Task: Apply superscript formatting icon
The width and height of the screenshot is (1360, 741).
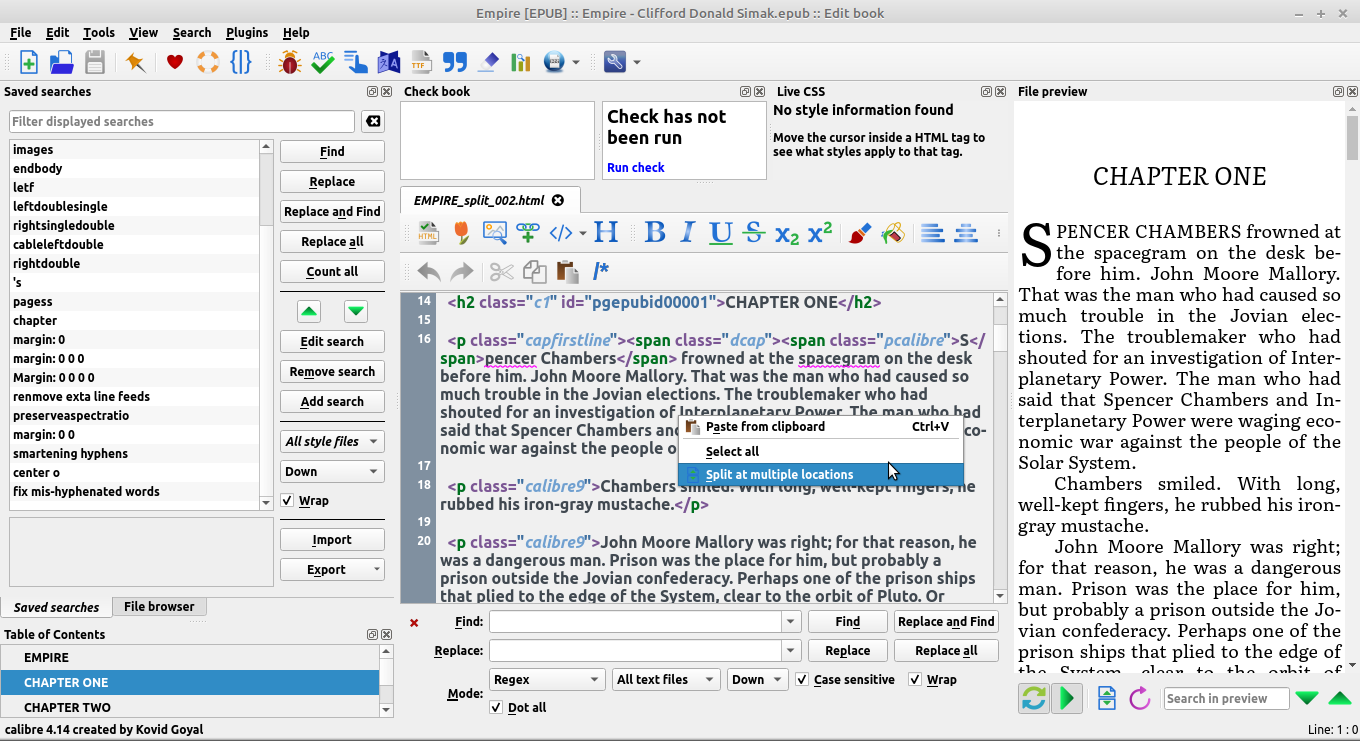Action: pyautogui.click(x=820, y=233)
